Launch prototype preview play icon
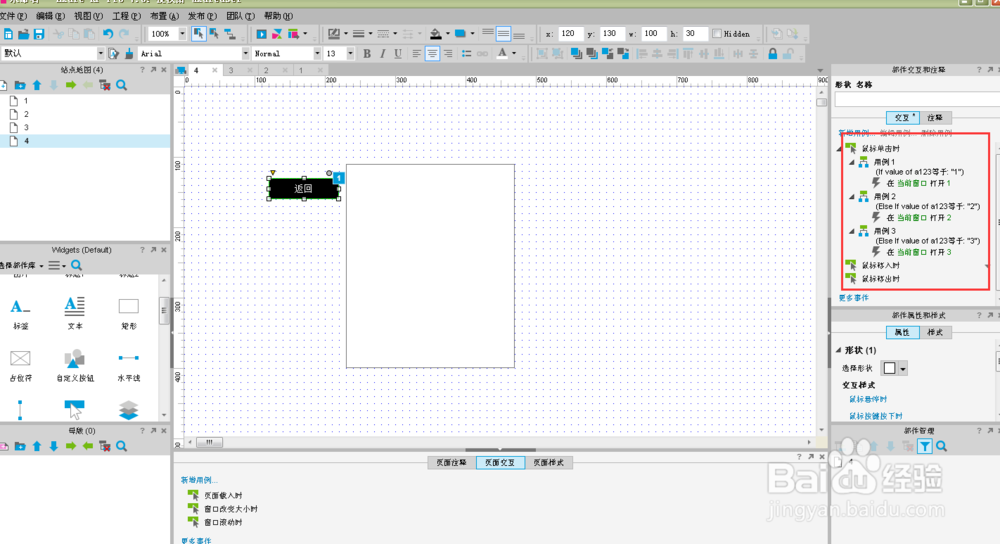The width and height of the screenshot is (1000, 544). pyautogui.click(x=261, y=34)
